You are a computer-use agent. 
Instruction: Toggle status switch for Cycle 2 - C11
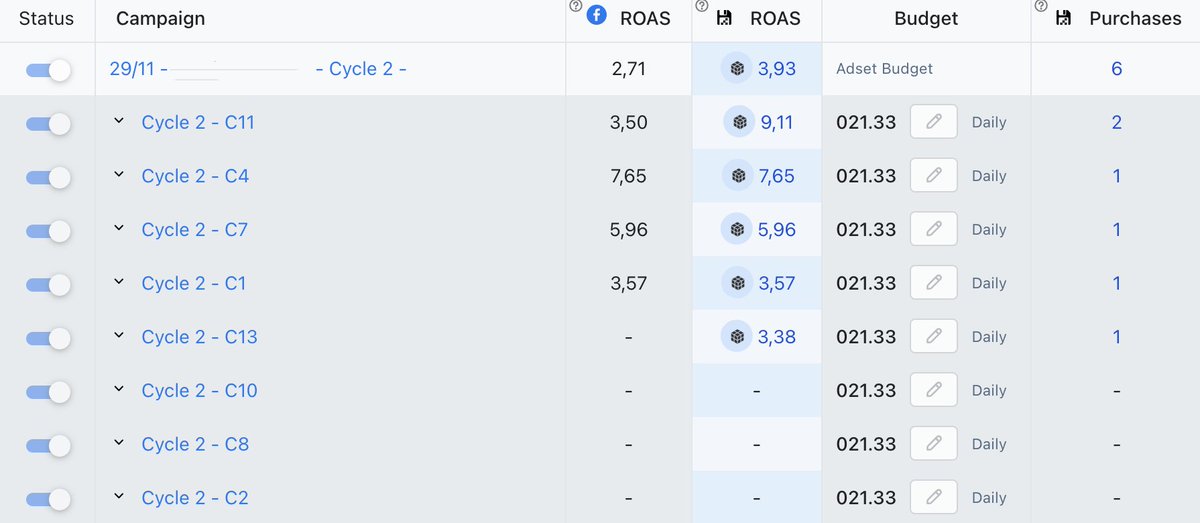pos(48,123)
